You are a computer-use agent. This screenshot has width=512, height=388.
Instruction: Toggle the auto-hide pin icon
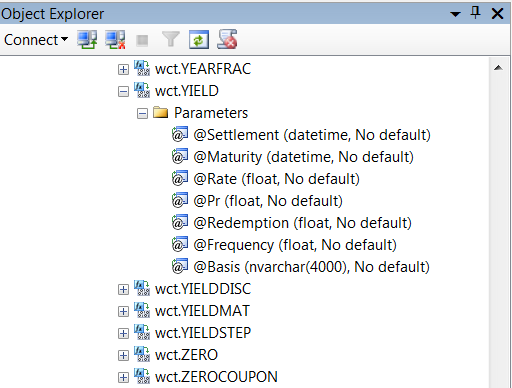coord(475,13)
